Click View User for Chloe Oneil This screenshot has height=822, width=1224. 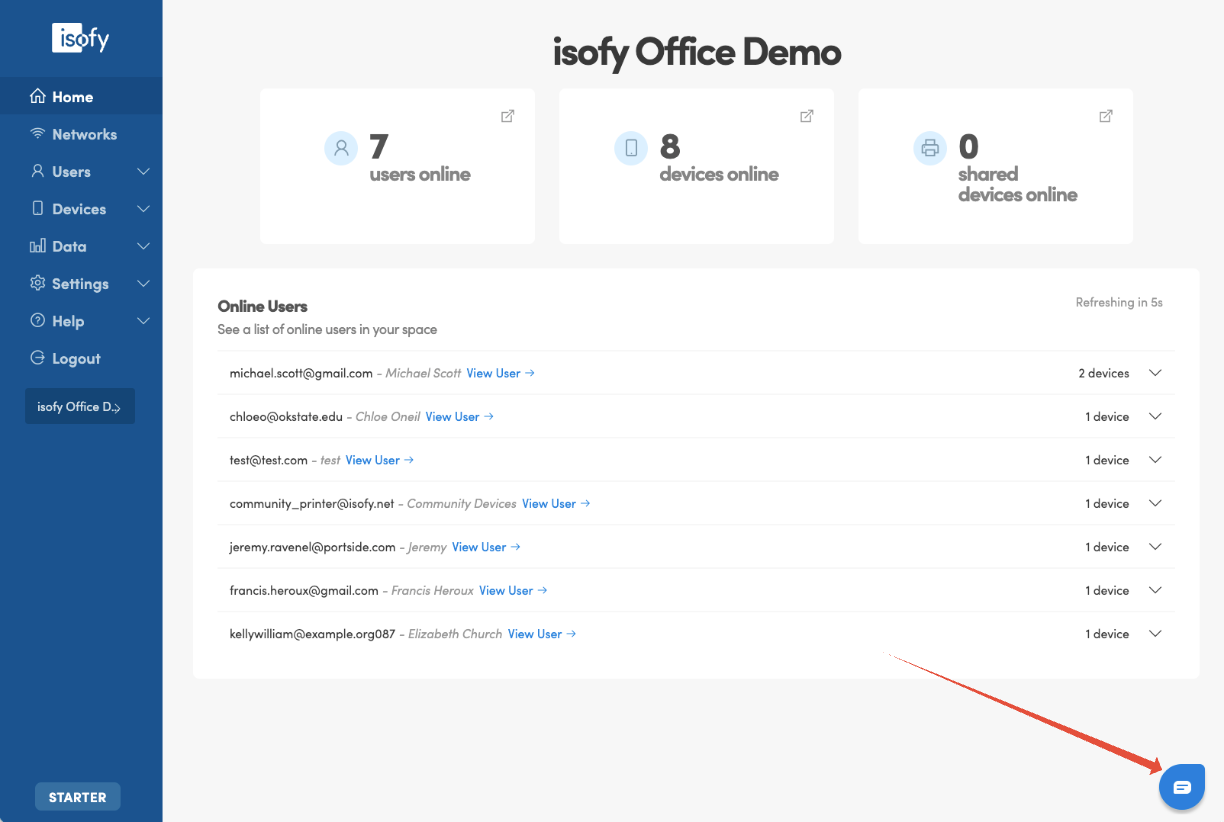(x=460, y=416)
